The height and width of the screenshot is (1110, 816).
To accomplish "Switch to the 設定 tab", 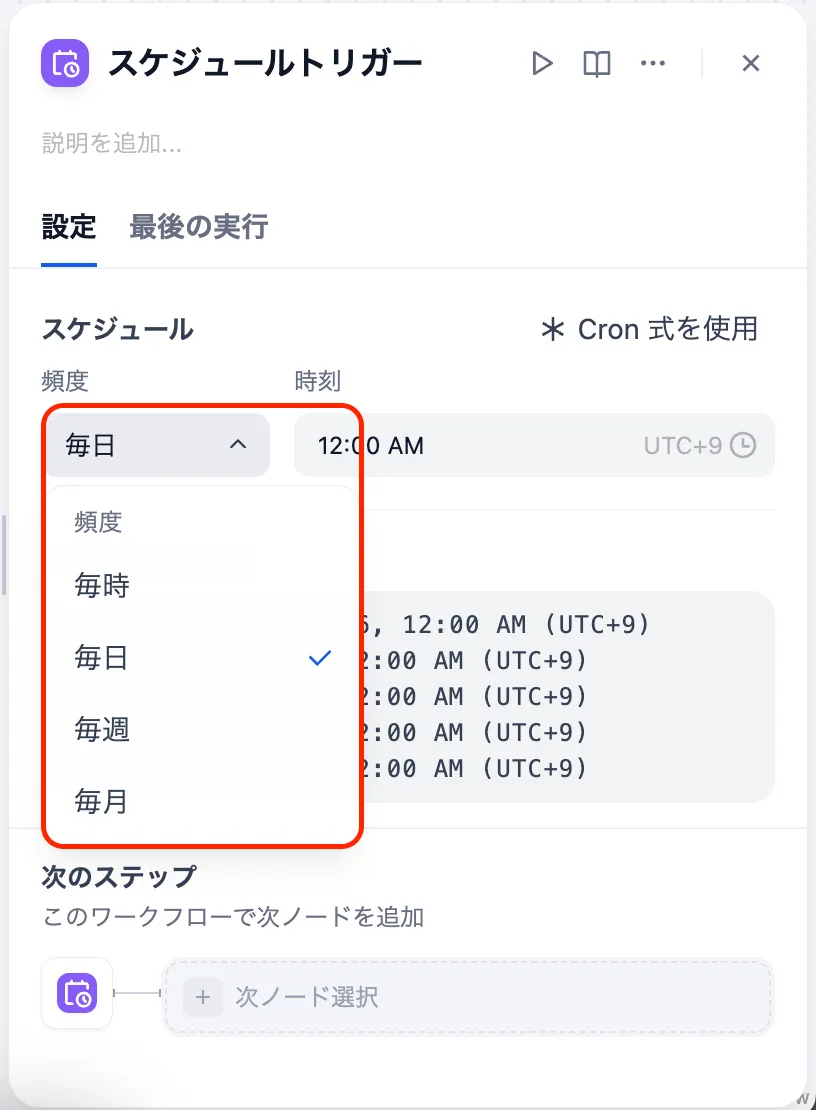I will [69, 227].
